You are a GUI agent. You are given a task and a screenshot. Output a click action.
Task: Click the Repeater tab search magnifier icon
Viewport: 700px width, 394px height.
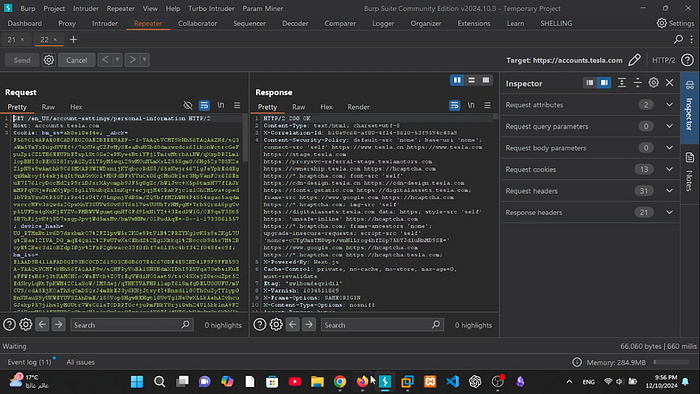point(678,39)
